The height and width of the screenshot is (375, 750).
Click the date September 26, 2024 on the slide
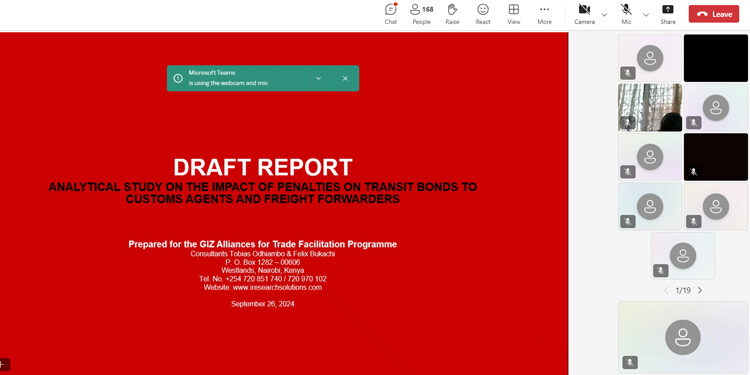pyautogui.click(x=263, y=304)
